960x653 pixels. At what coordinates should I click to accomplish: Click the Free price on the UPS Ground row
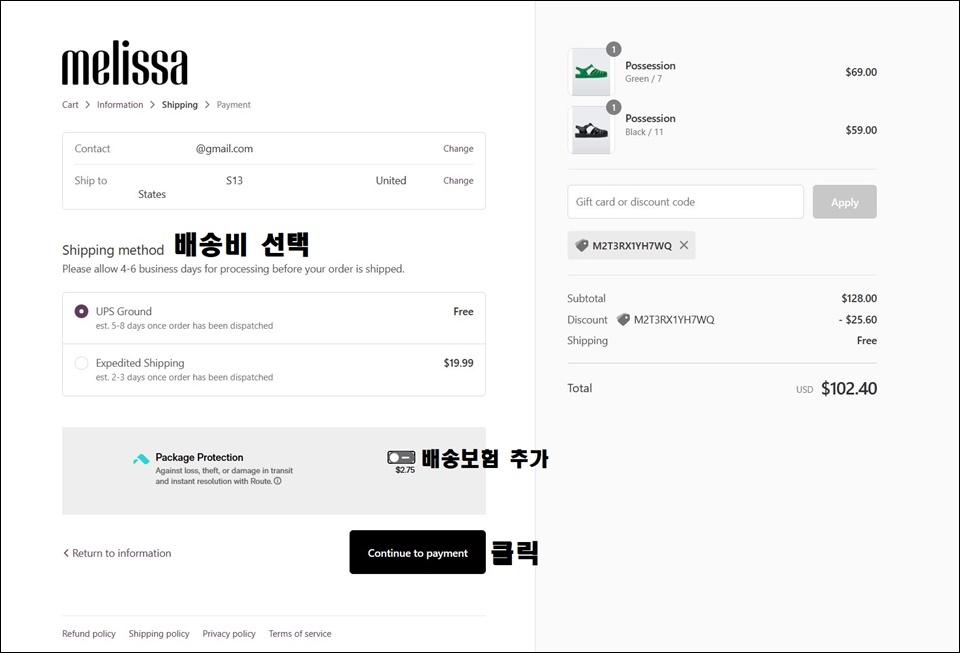click(x=463, y=312)
